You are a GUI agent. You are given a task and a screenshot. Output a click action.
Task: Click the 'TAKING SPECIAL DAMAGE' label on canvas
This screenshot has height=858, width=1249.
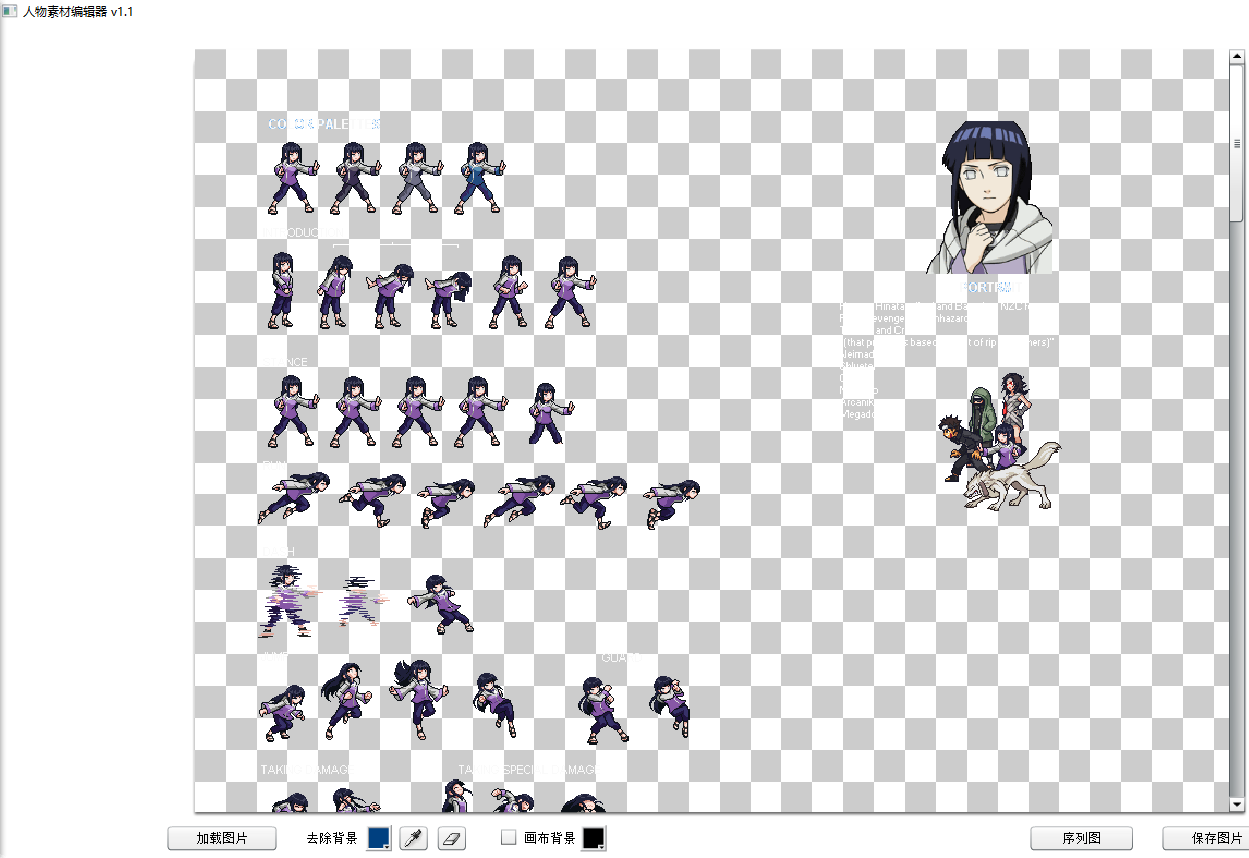(x=528, y=770)
